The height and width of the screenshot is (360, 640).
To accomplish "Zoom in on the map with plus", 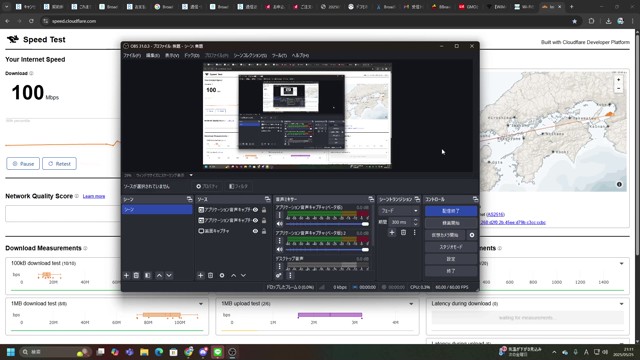I will [619, 80].
